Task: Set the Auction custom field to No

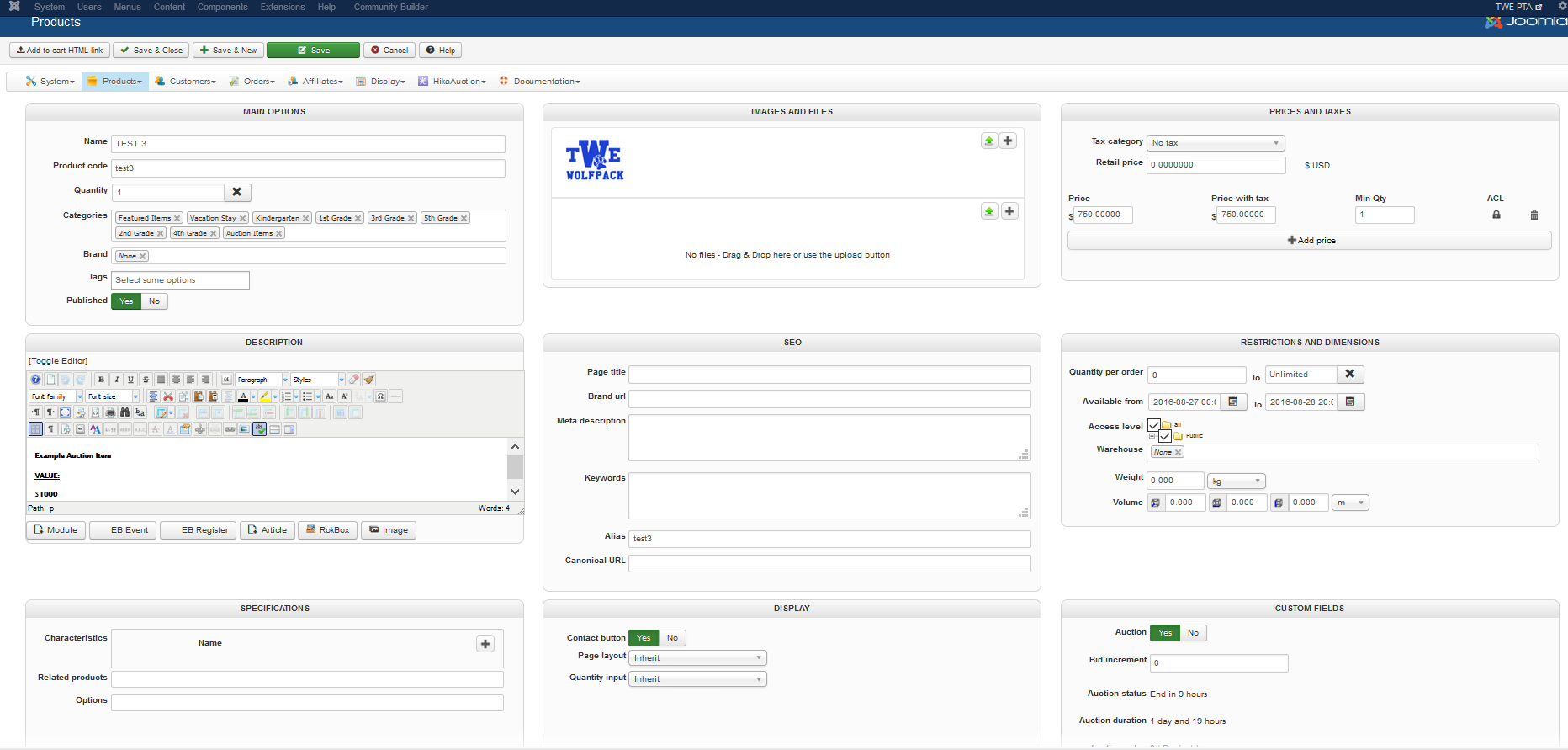Action: pos(1193,633)
